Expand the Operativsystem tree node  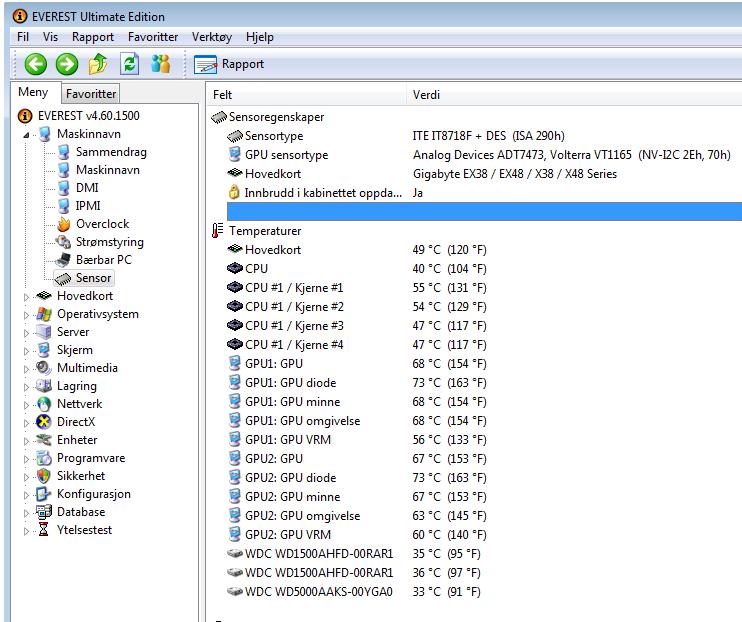(x=26, y=315)
